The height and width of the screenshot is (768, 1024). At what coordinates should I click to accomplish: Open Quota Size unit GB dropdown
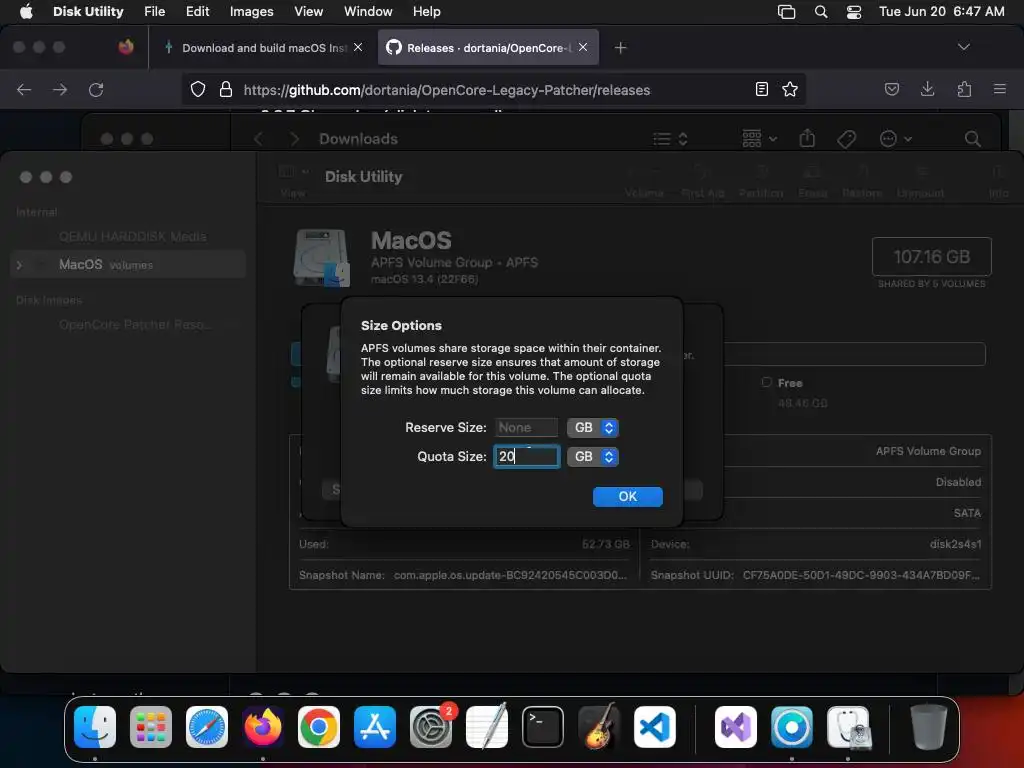592,456
